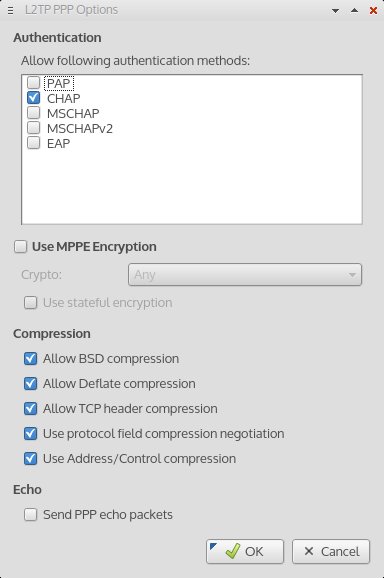Screen dimensions: 384x578
Task: Open the Crypto dropdown showing Any
Action: tap(245, 275)
